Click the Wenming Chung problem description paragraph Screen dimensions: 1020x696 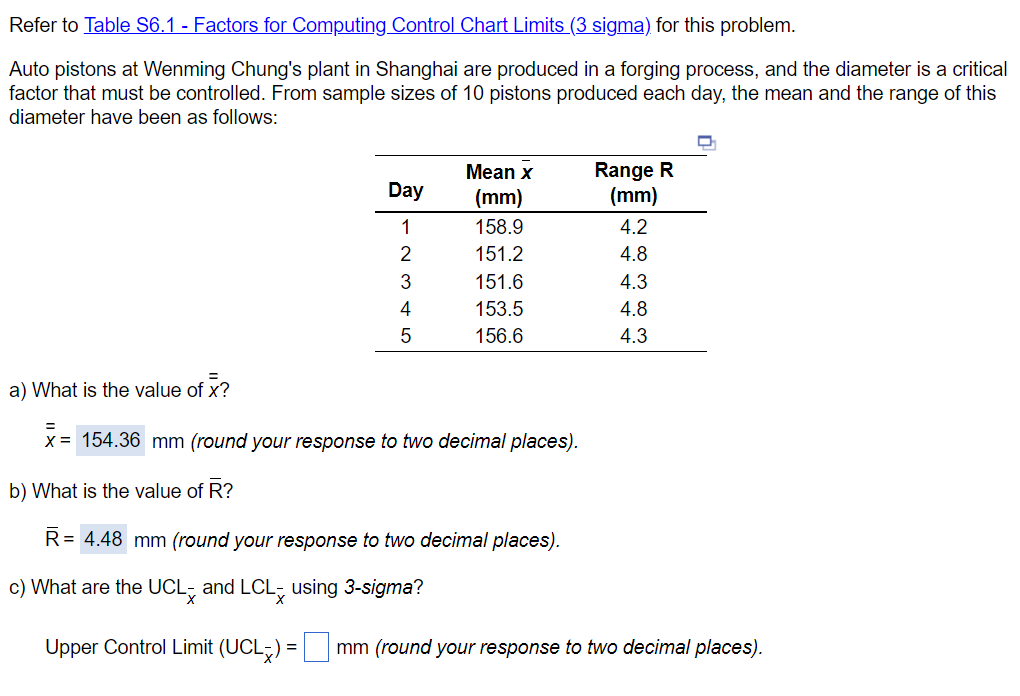point(500,93)
